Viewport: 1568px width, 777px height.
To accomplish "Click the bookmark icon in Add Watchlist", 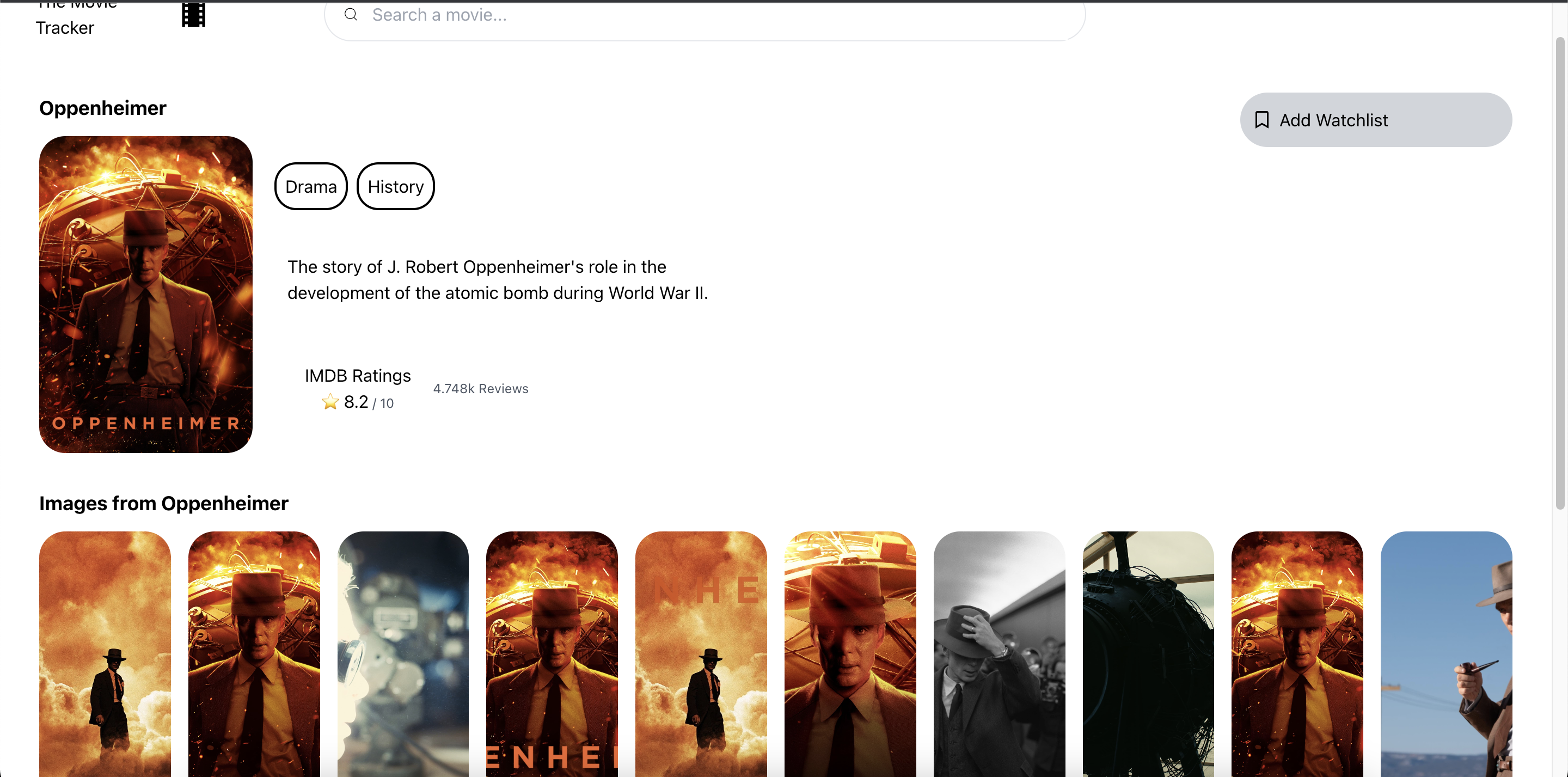I will (x=1262, y=120).
